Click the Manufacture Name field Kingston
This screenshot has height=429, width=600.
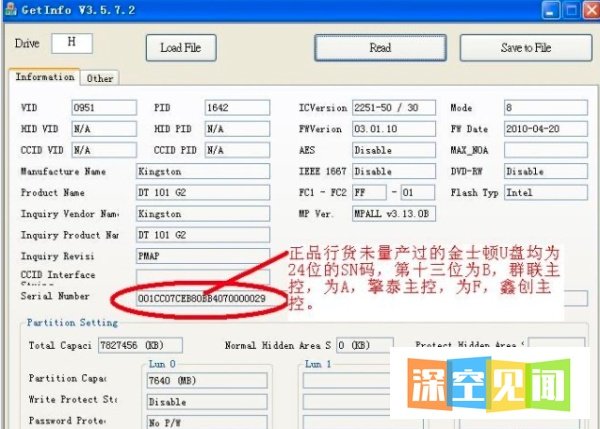coord(203,171)
